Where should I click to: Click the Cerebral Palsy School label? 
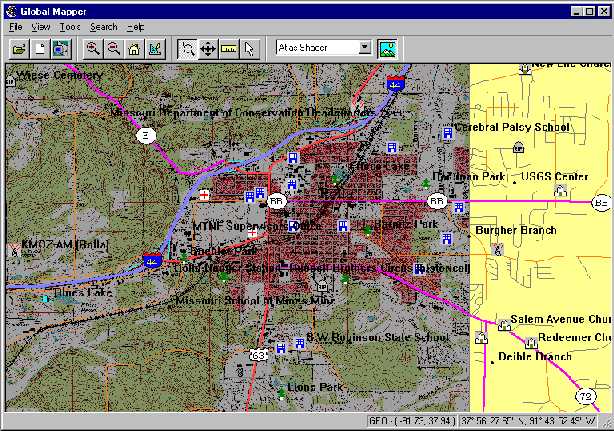click(512, 127)
